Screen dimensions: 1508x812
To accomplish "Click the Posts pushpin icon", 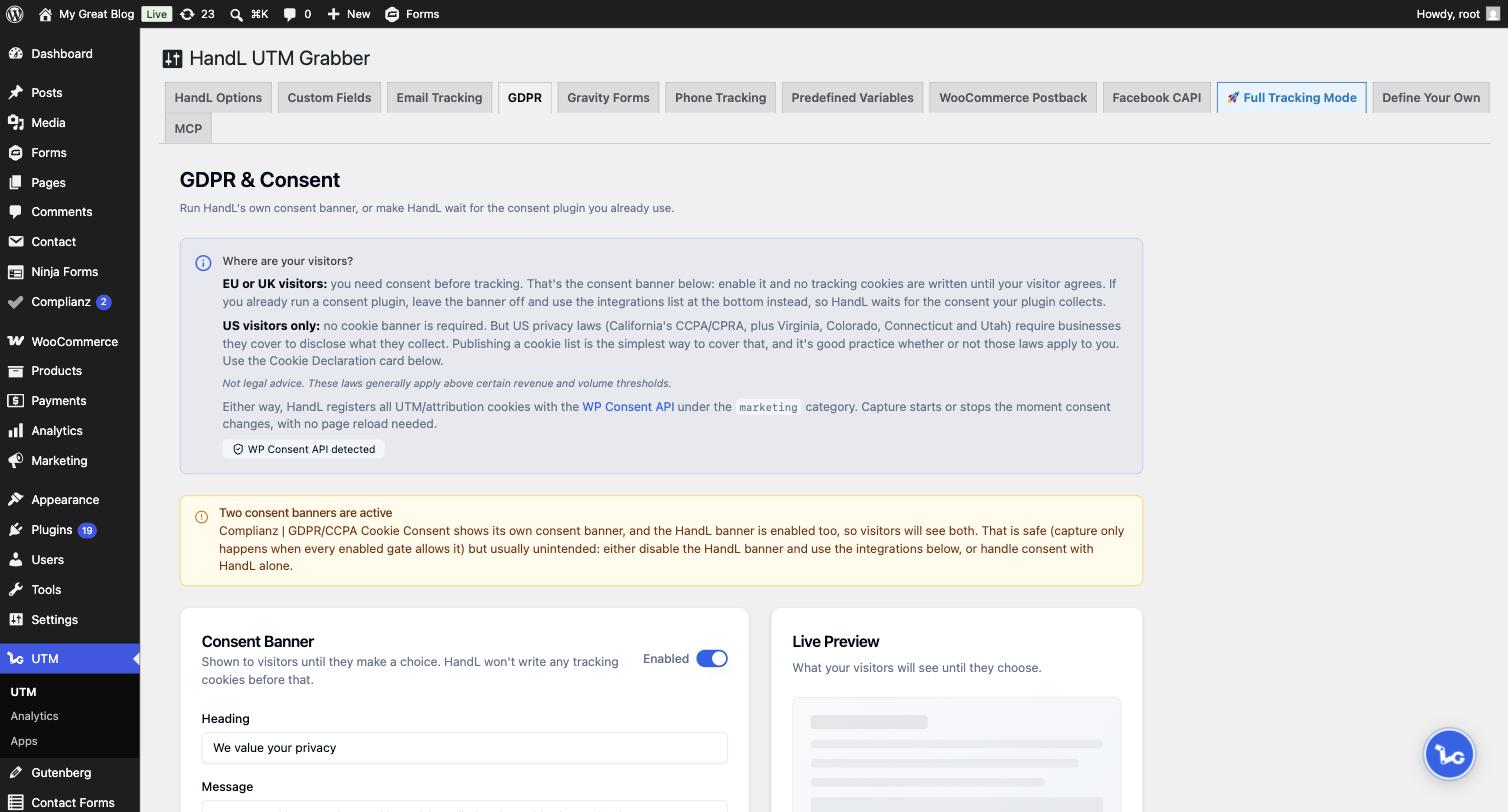I will [x=15, y=93].
